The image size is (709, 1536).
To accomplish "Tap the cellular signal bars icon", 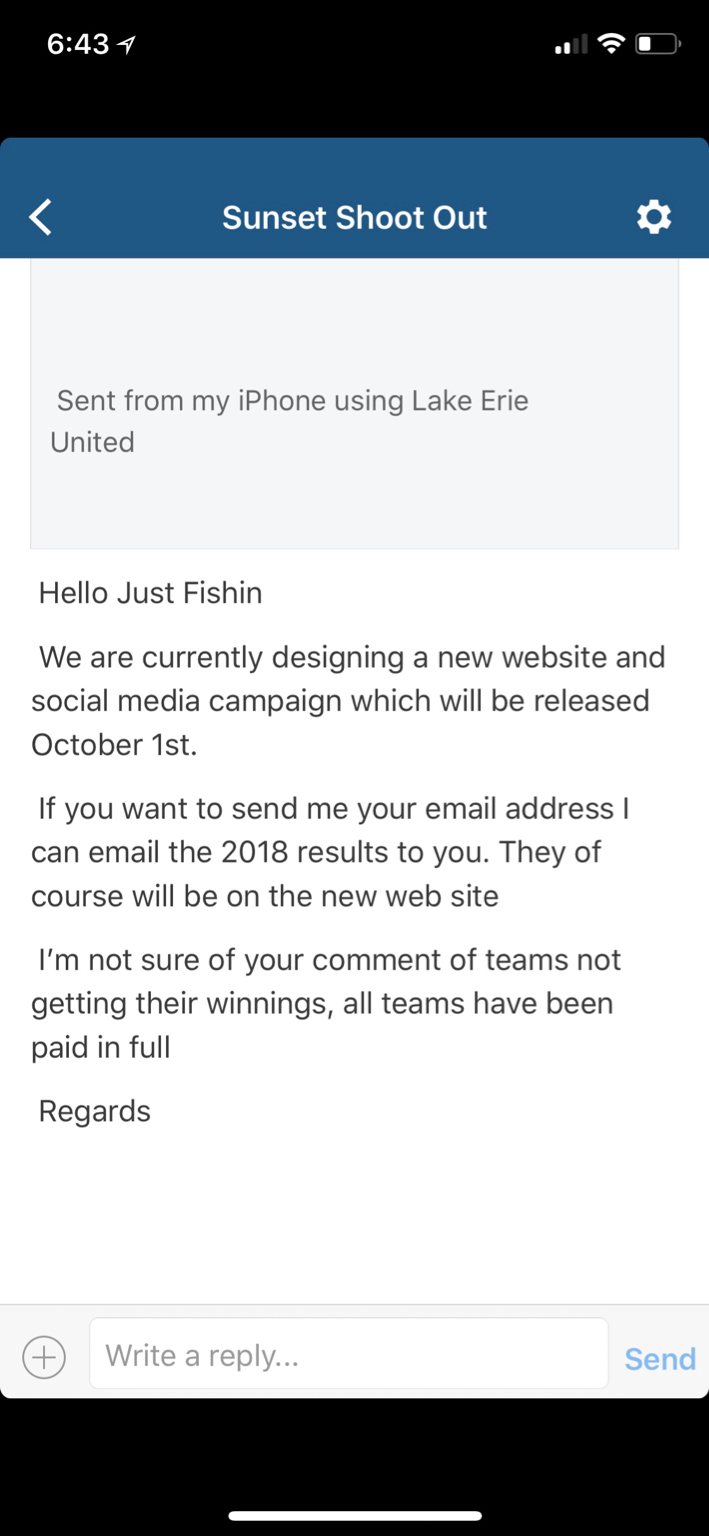I will [x=572, y=46].
